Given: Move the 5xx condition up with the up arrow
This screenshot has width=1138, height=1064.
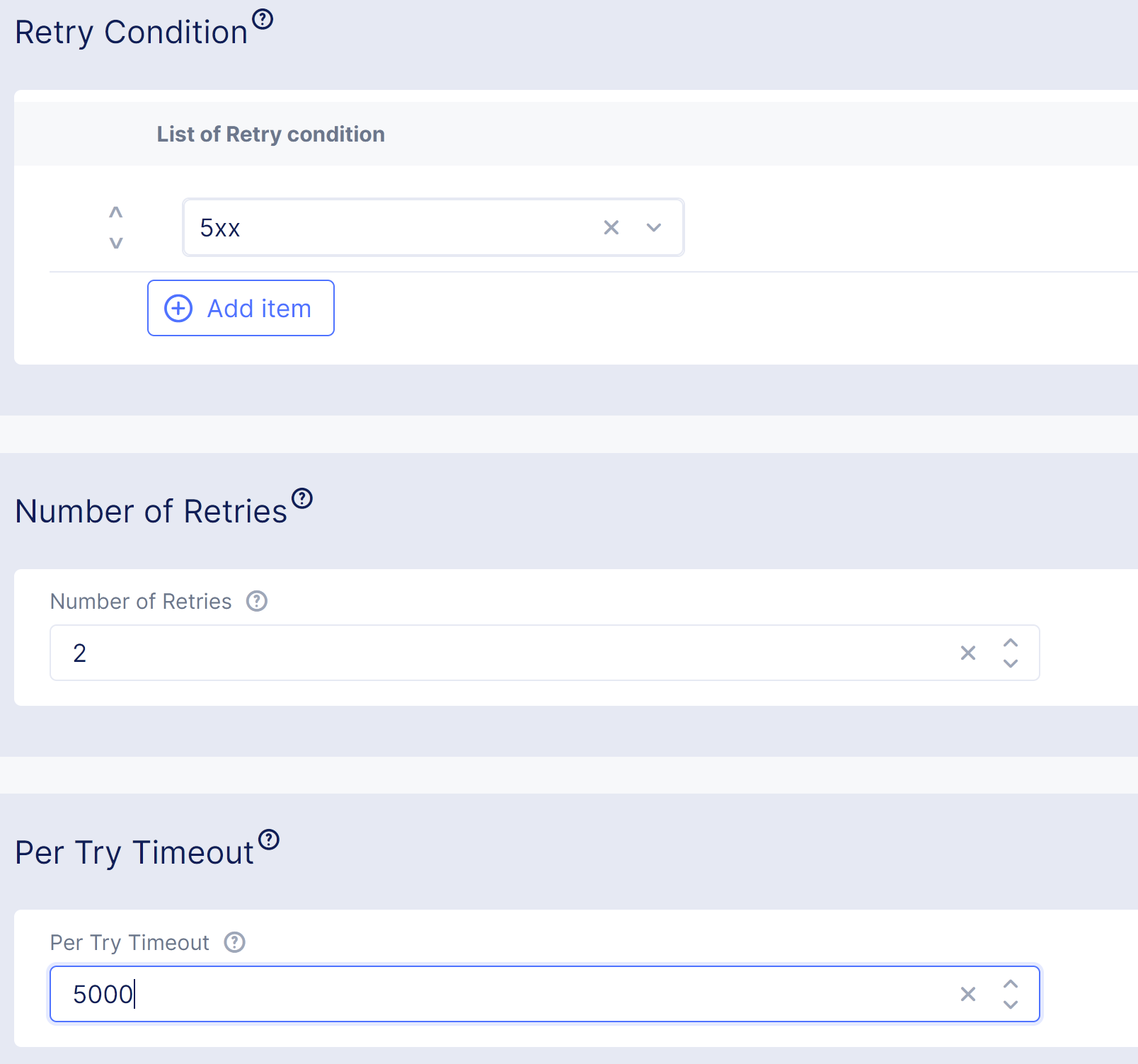Looking at the screenshot, I should 115,212.
